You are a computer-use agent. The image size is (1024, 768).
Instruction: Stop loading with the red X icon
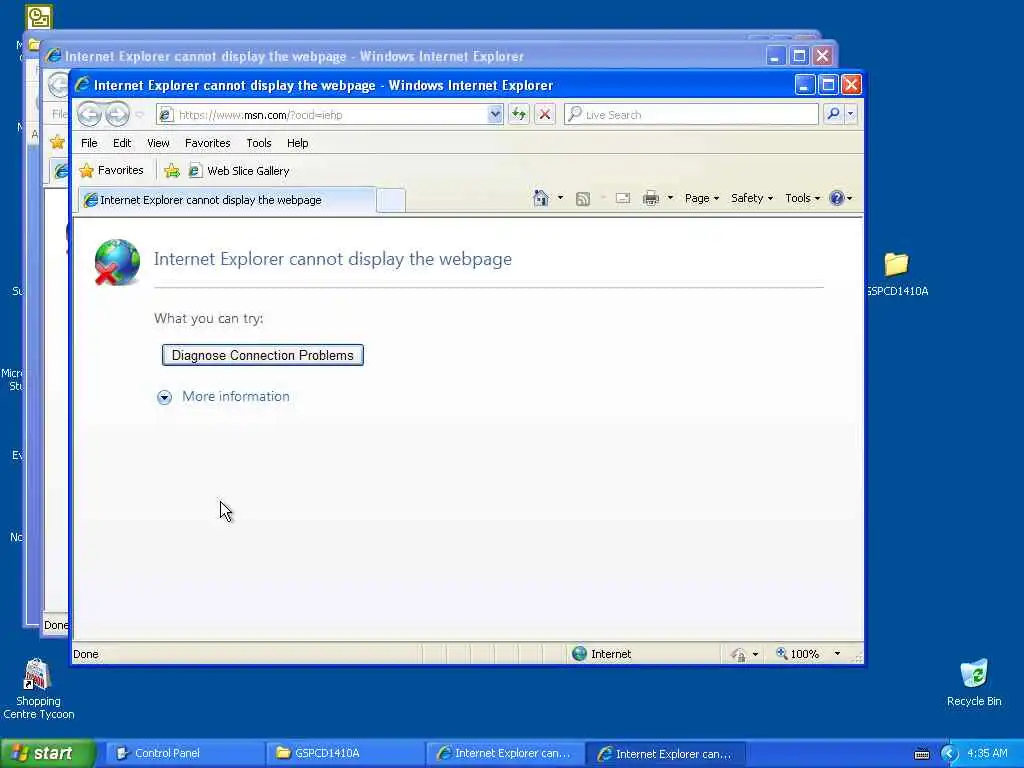545,115
